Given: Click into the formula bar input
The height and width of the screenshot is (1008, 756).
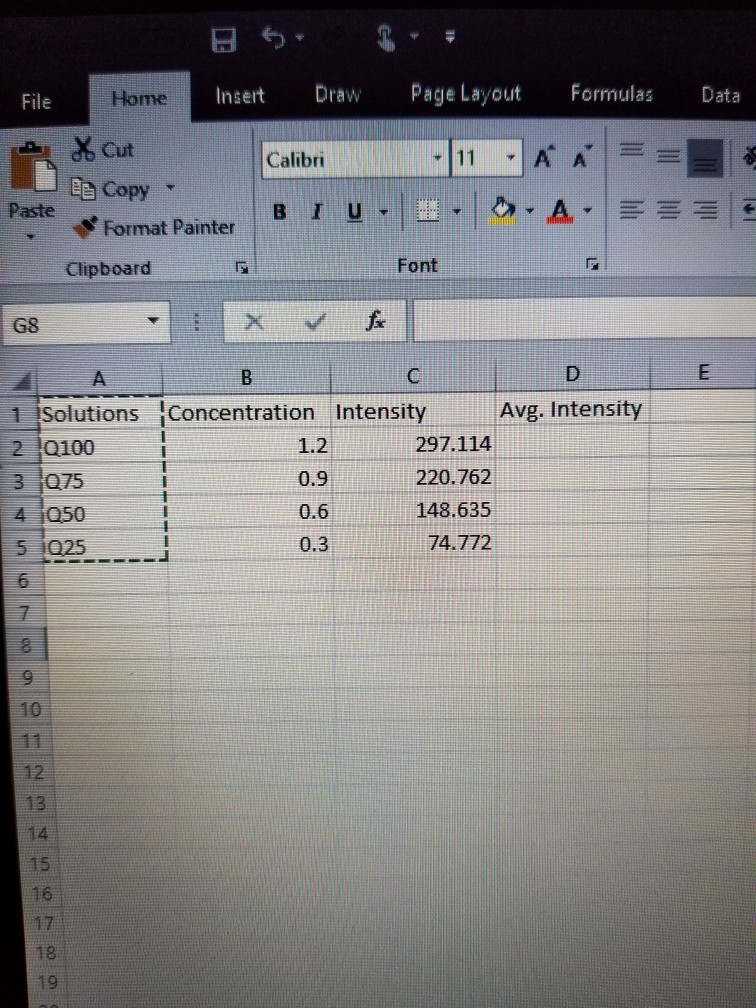Looking at the screenshot, I should pyautogui.click(x=584, y=319).
